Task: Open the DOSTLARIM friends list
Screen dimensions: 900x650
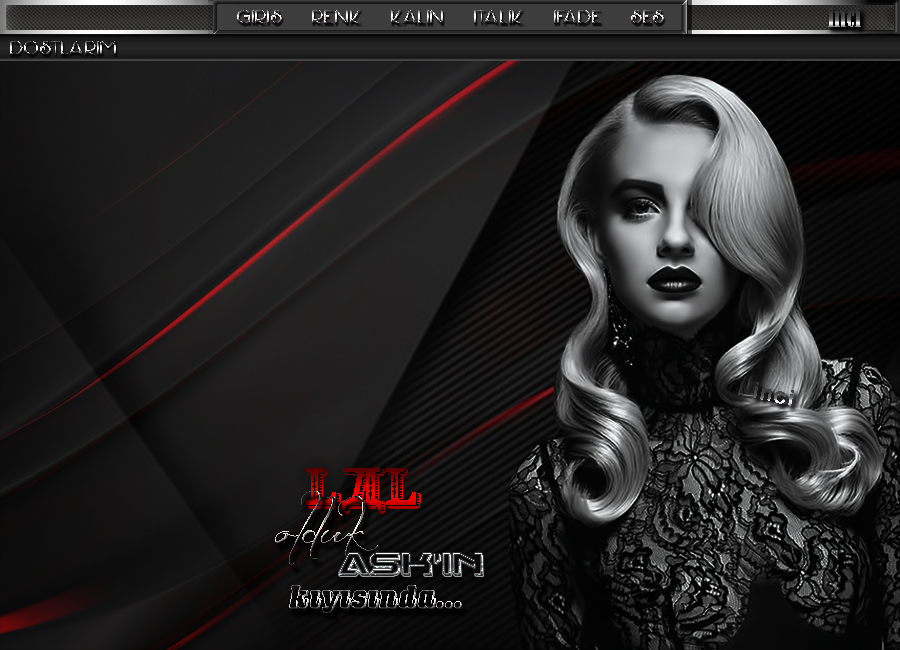Action: (x=62, y=47)
